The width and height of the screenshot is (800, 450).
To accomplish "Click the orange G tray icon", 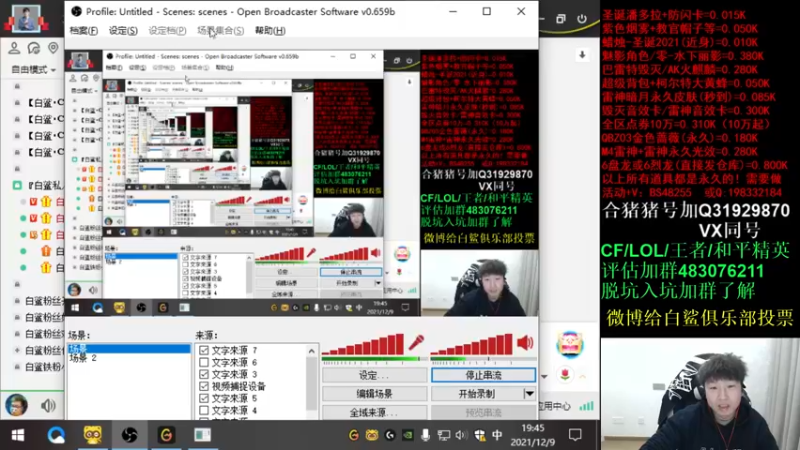I will (x=354, y=435).
